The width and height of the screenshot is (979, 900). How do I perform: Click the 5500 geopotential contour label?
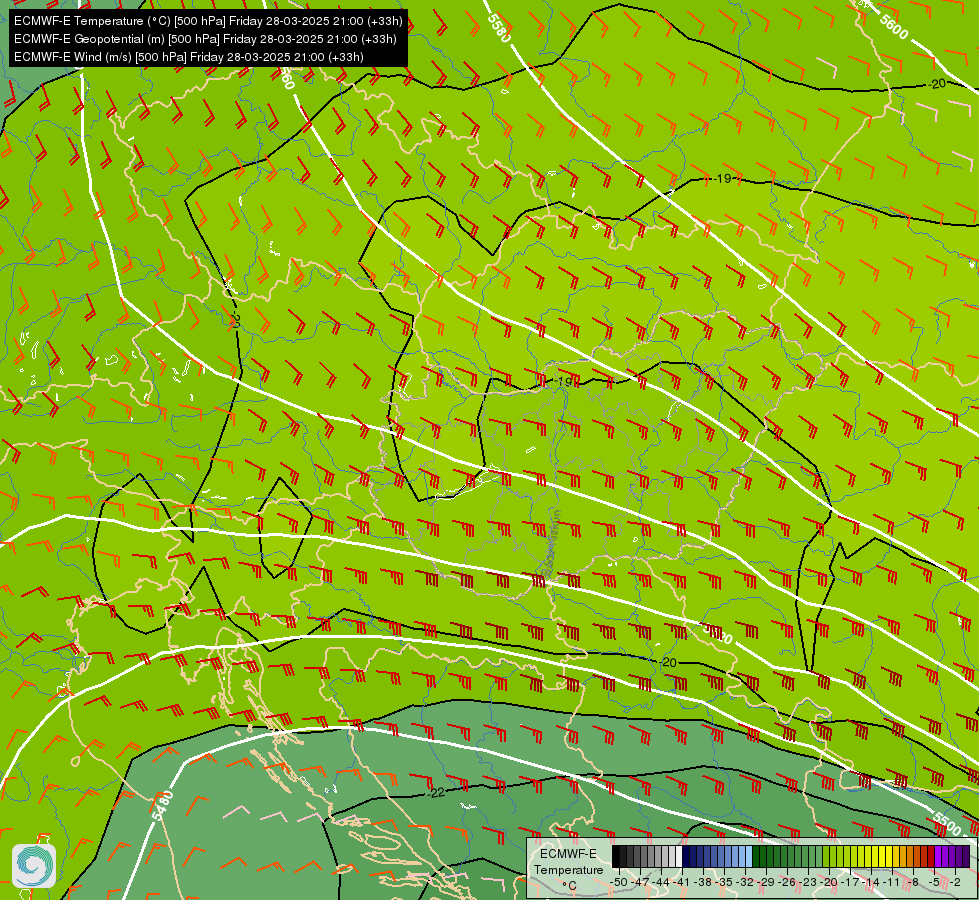[947, 824]
